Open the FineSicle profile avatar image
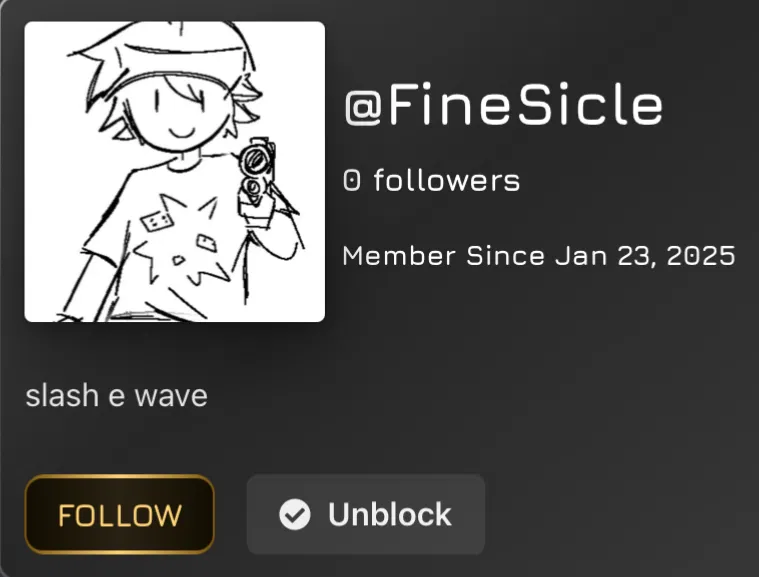Viewport: 759px width, 577px height. pyautogui.click(x=174, y=172)
